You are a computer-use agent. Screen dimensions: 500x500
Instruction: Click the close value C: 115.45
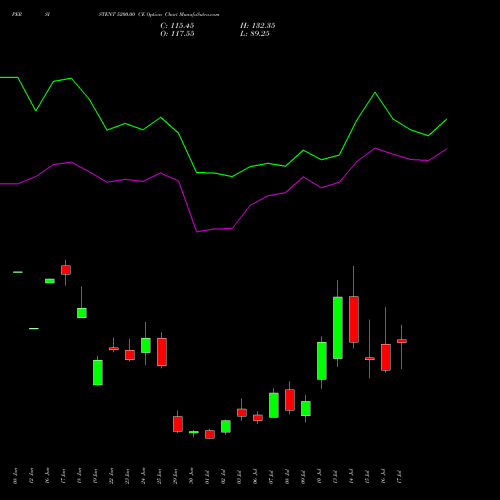(x=177, y=26)
